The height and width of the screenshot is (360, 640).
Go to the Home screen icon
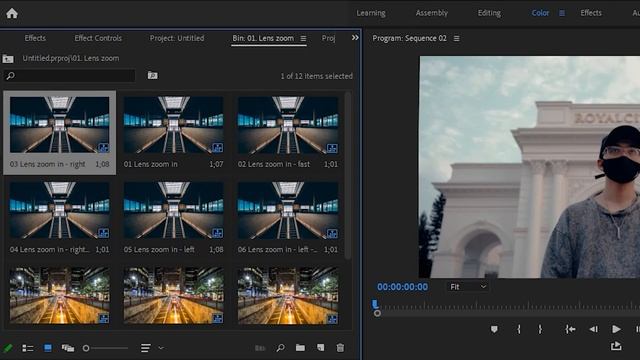click(x=12, y=13)
